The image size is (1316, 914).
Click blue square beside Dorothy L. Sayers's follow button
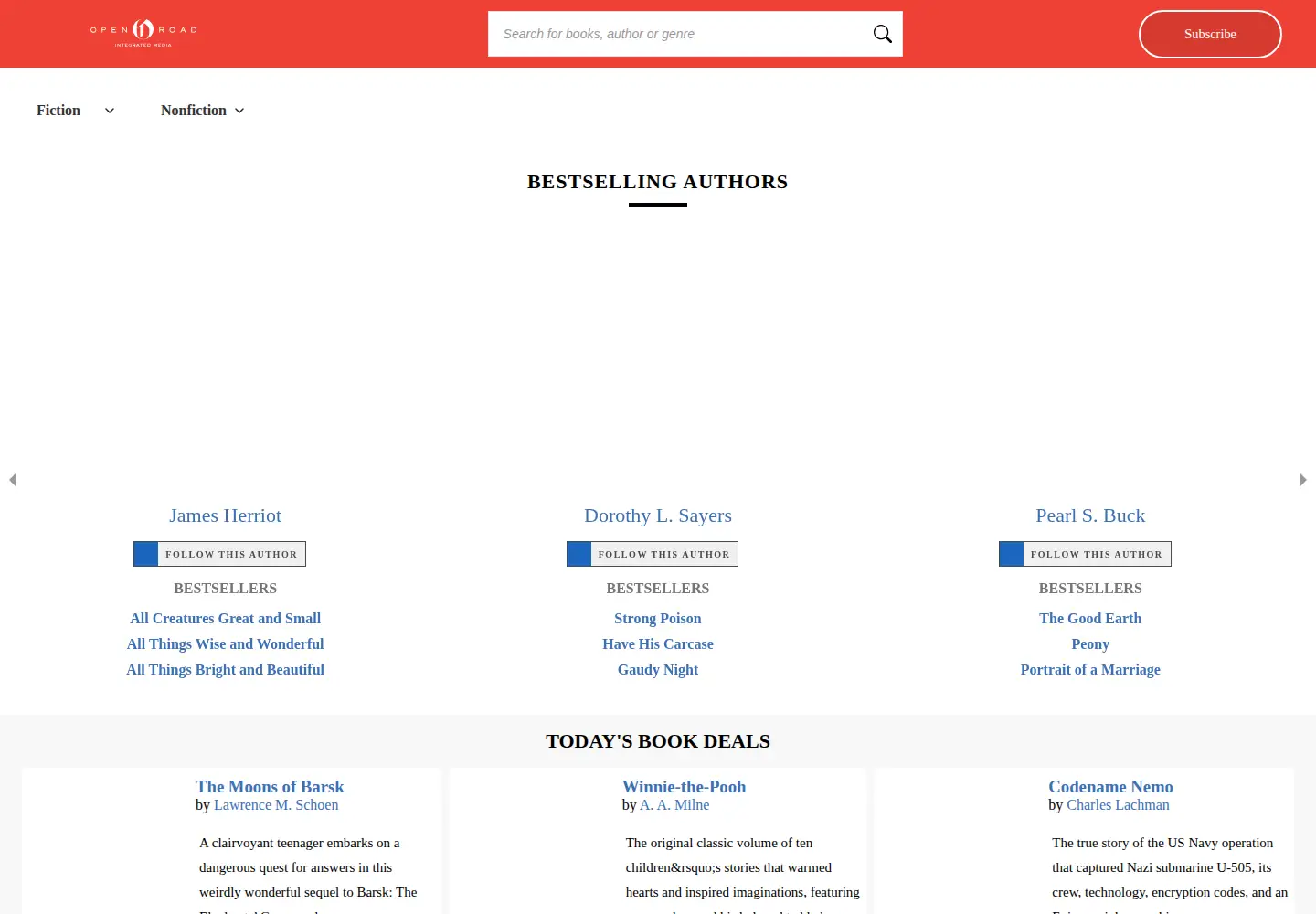(x=579, y=554)
